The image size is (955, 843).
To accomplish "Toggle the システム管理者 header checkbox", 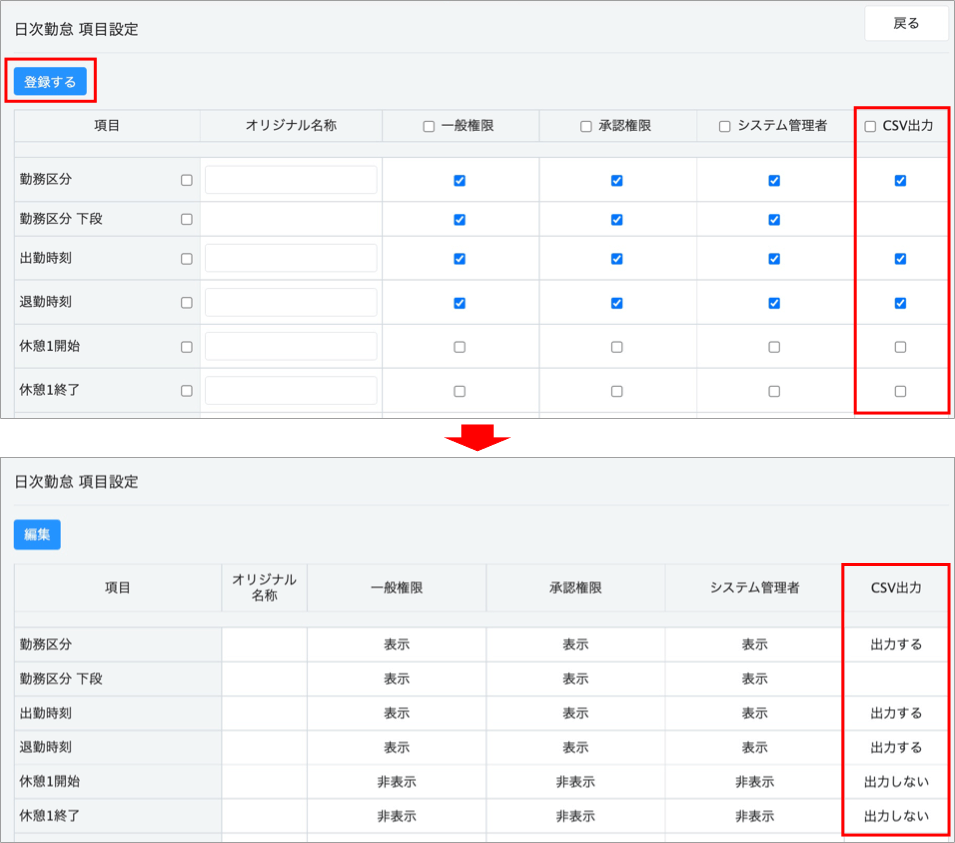I will [x=725, y=127].
